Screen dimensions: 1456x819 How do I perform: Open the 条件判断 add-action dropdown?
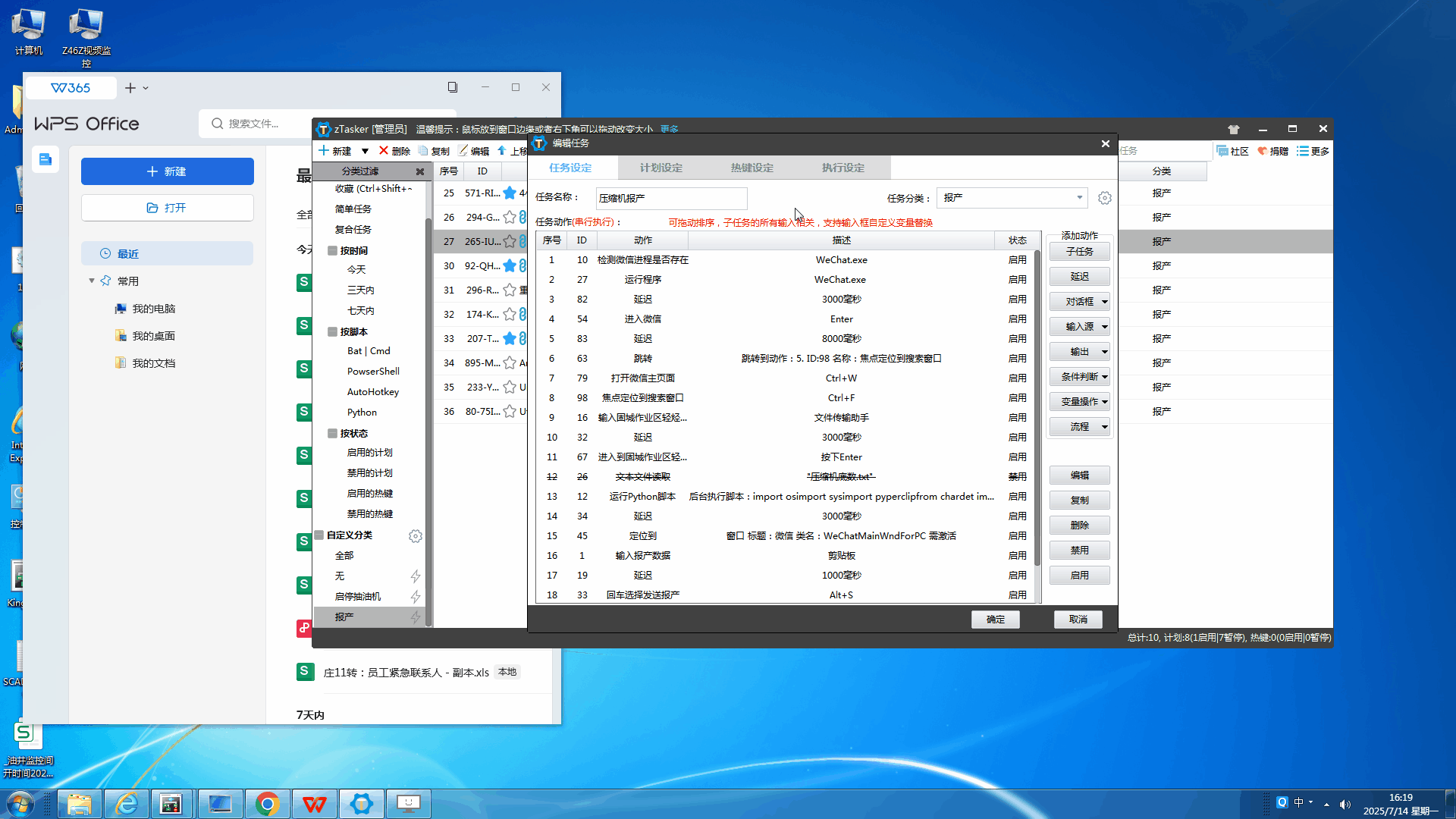click(1080, 377)
